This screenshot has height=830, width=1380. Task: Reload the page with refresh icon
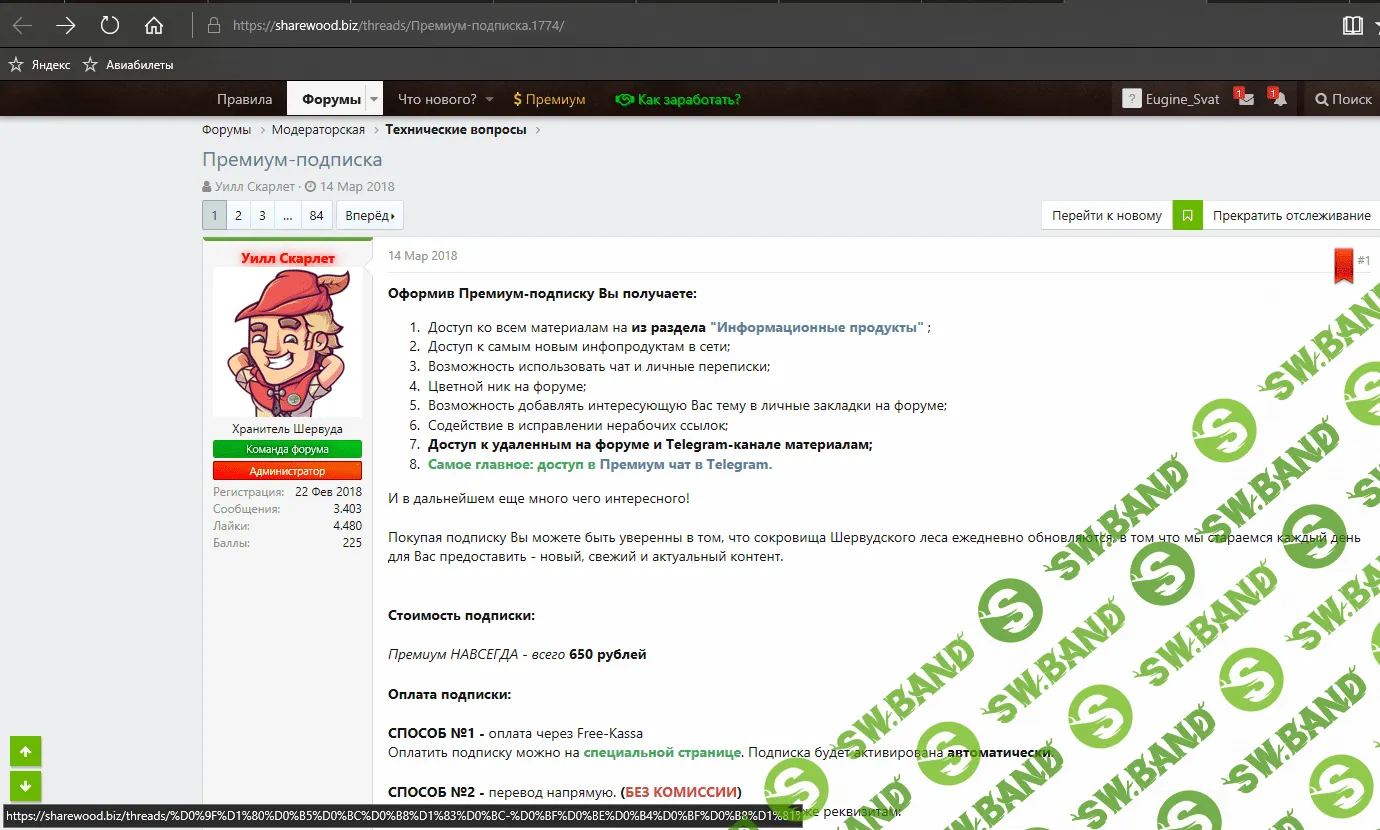(110, 26)
